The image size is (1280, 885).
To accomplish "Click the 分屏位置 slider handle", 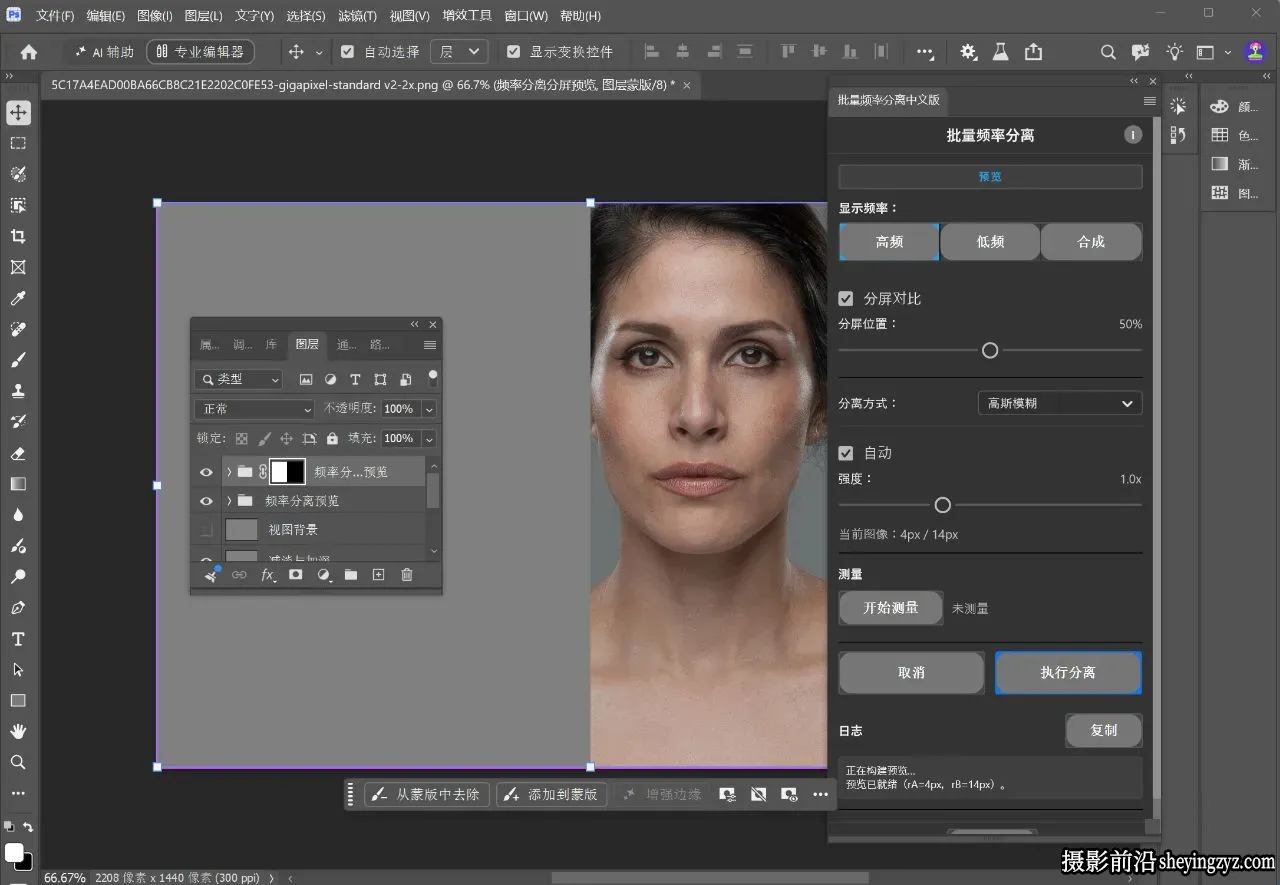I will pos(990,350).
